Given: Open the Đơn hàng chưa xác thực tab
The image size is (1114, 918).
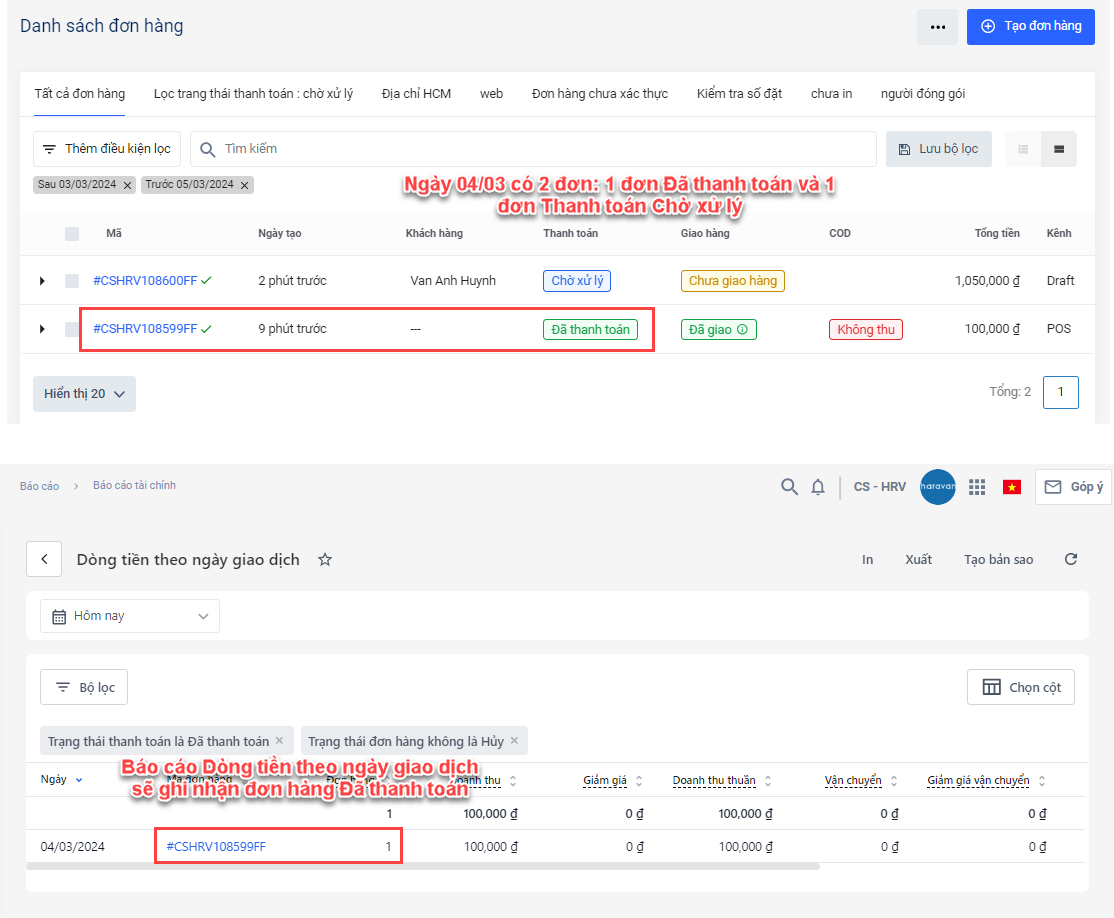Looking at the screenshot, I should 599,94.
